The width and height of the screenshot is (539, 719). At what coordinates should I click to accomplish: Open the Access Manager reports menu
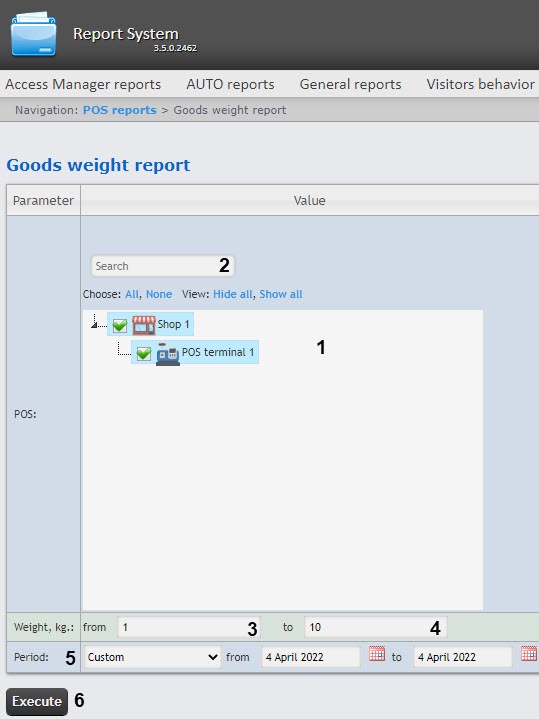83,84
